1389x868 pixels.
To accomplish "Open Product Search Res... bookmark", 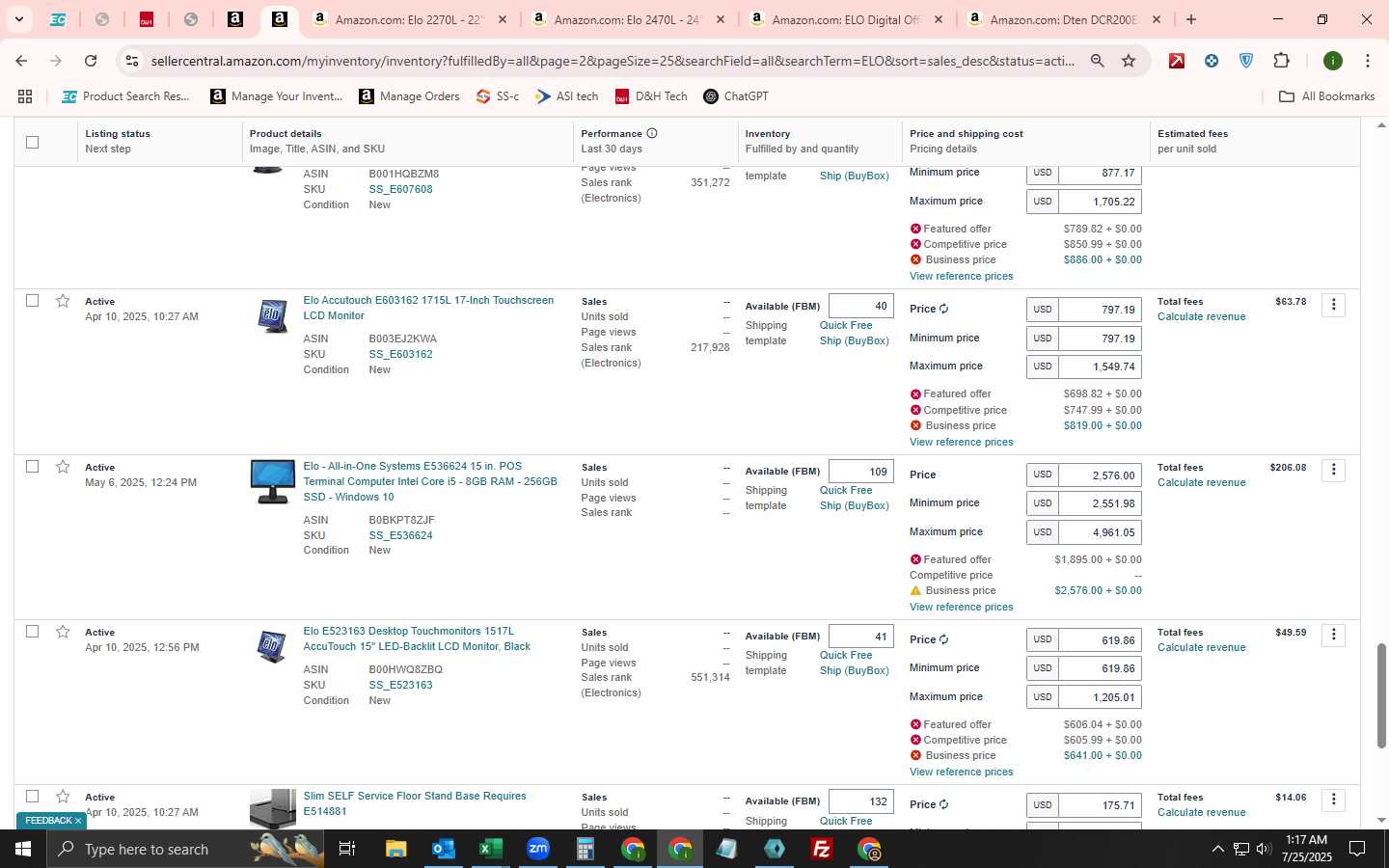I will 125,96.
